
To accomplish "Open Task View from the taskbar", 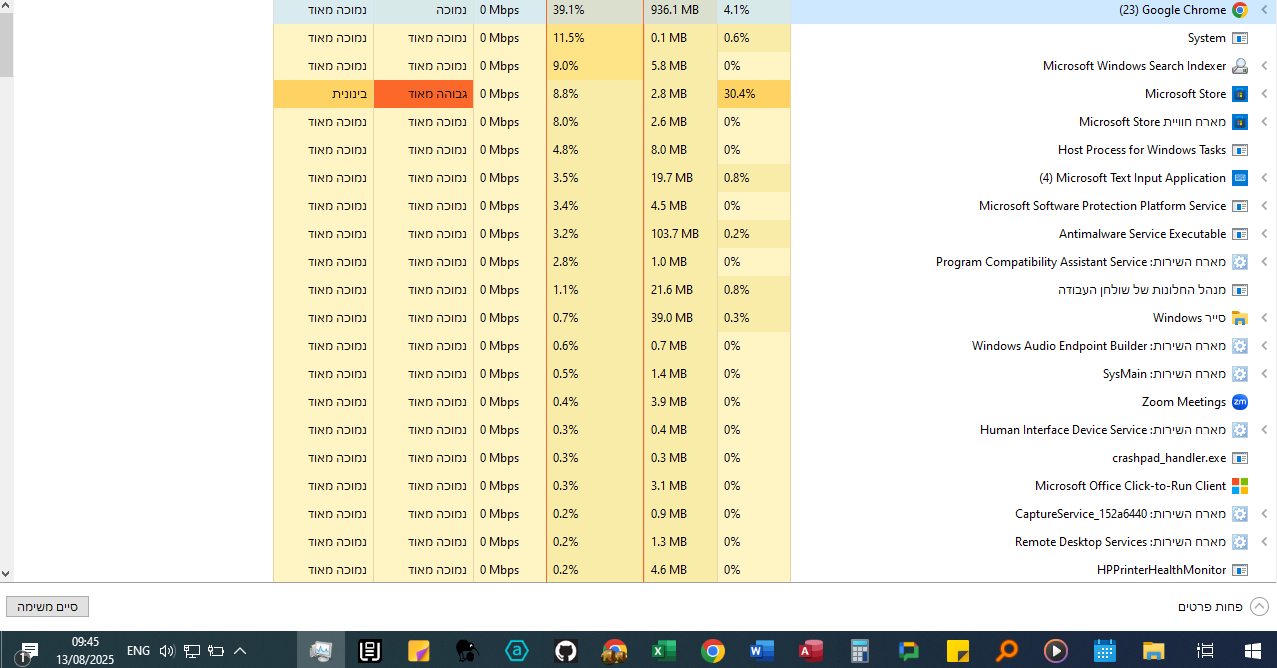I will point(1204,651).
